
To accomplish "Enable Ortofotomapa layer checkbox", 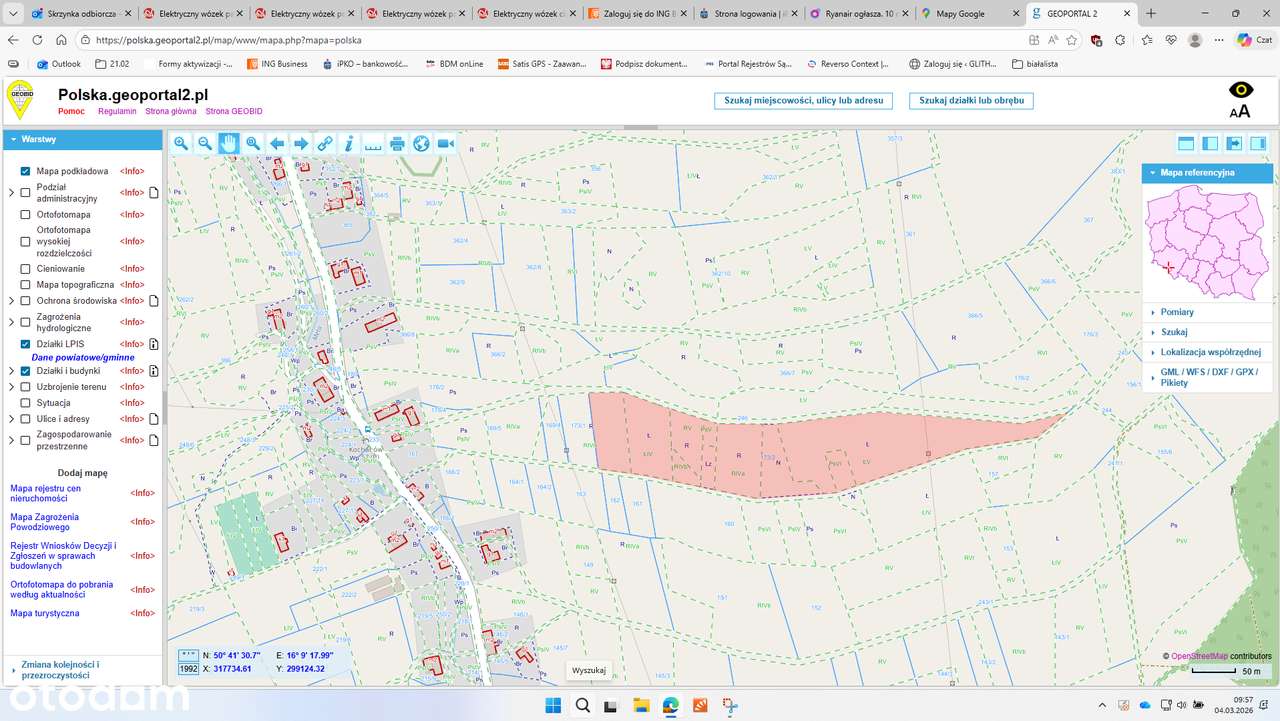I will point(26,214).
